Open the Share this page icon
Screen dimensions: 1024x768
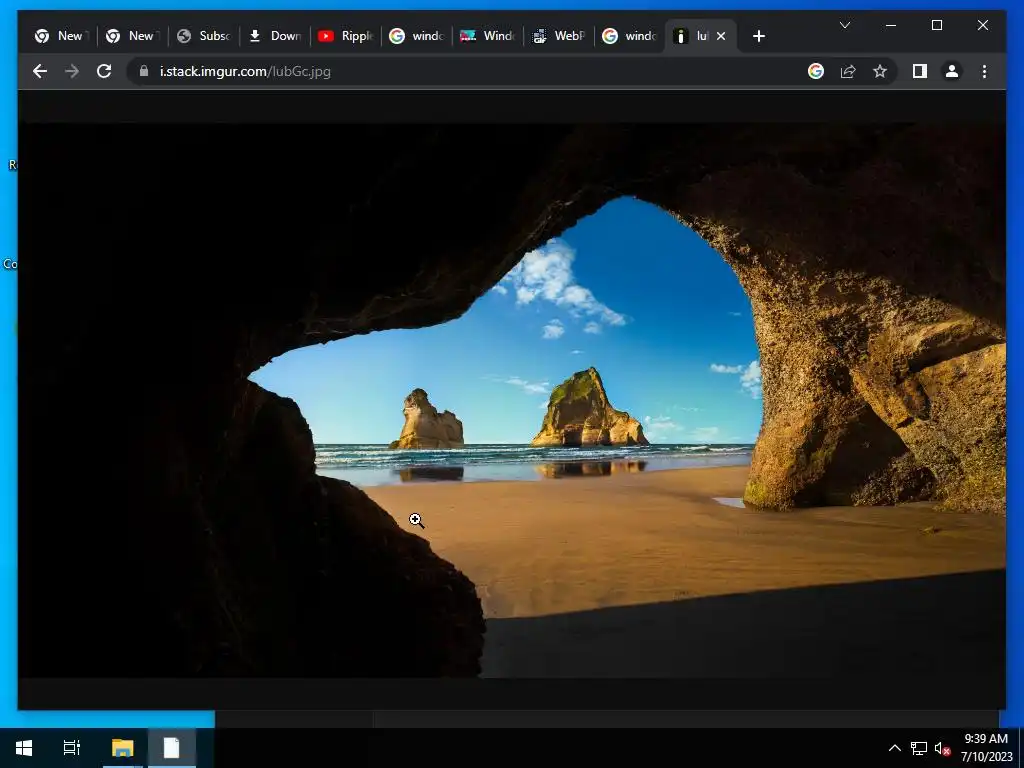point(848,71)
